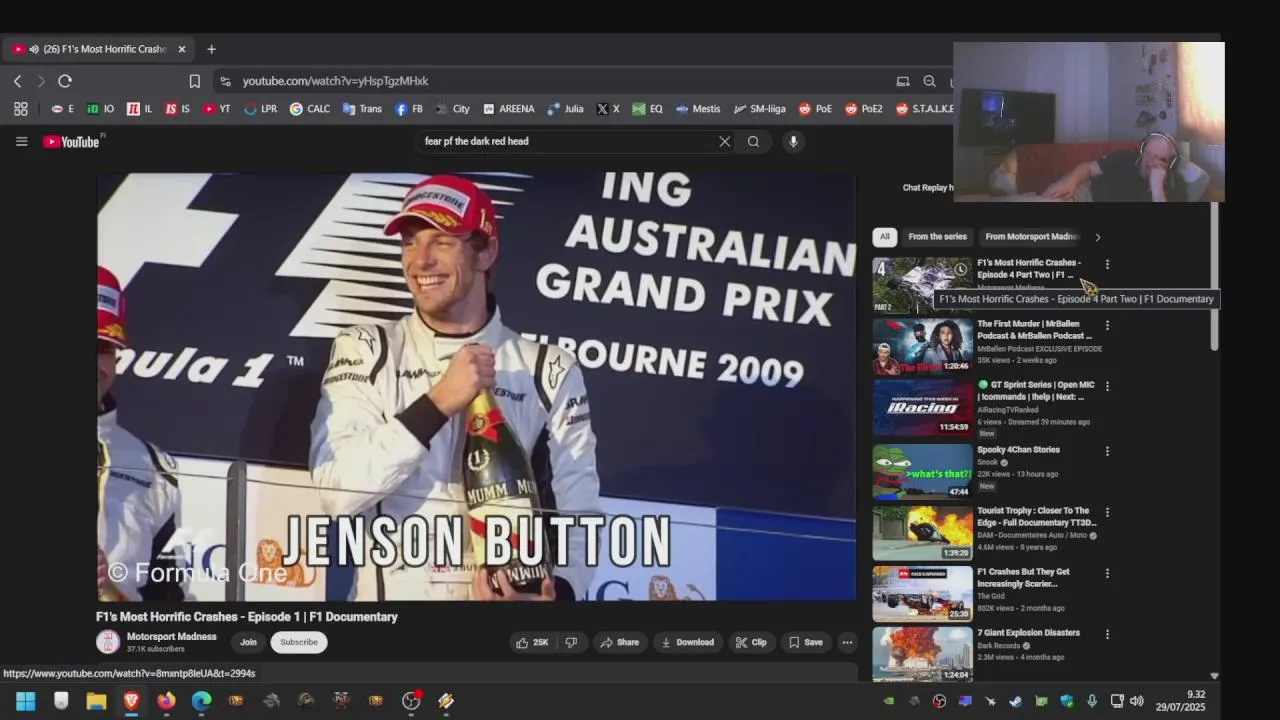This screenshot has width=1280, height=720.
Task: Open options for 'Spooky 4Chan Stories' video
Action: click(1107, 451)
